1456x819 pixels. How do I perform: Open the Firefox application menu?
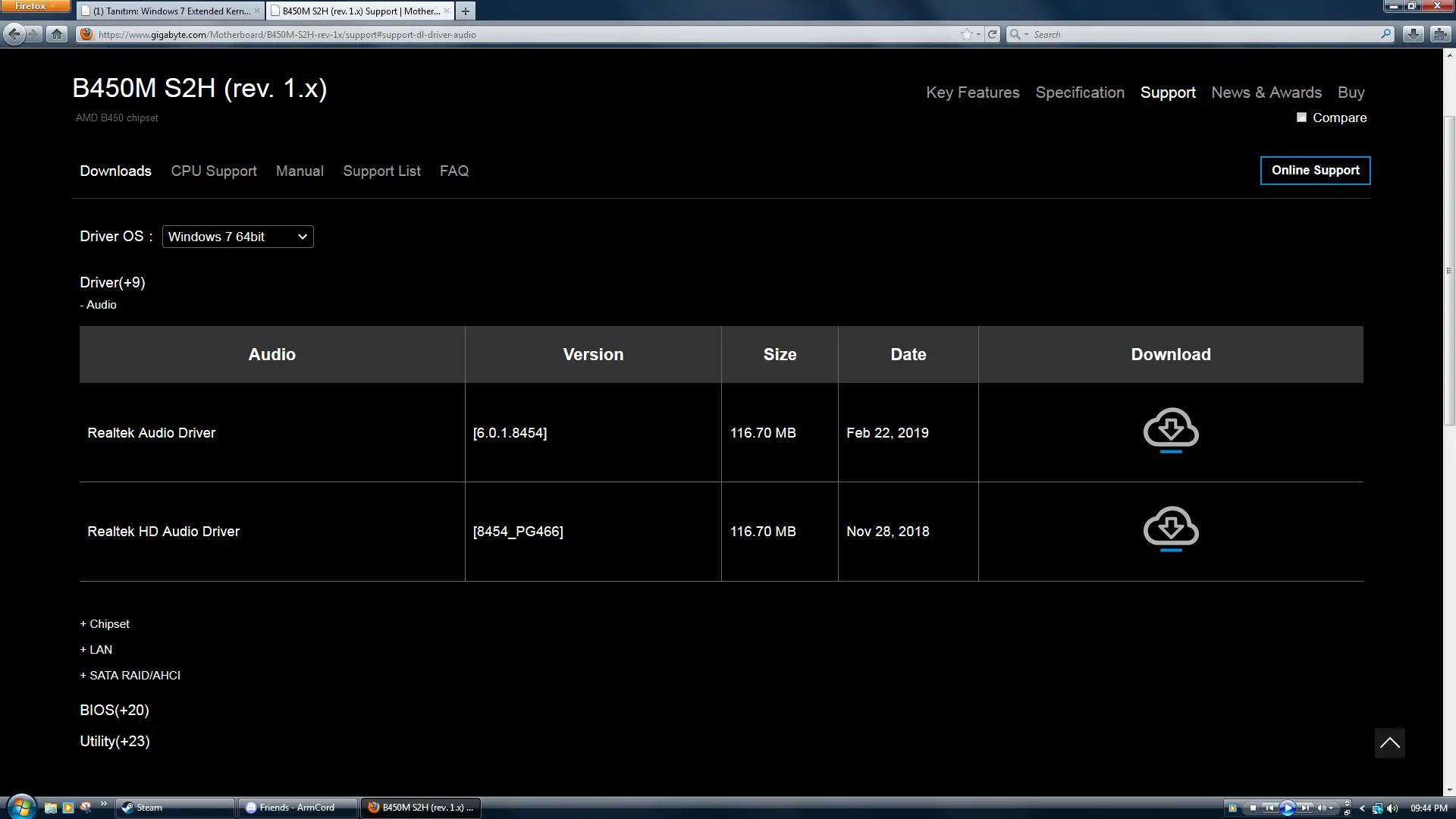35,6
